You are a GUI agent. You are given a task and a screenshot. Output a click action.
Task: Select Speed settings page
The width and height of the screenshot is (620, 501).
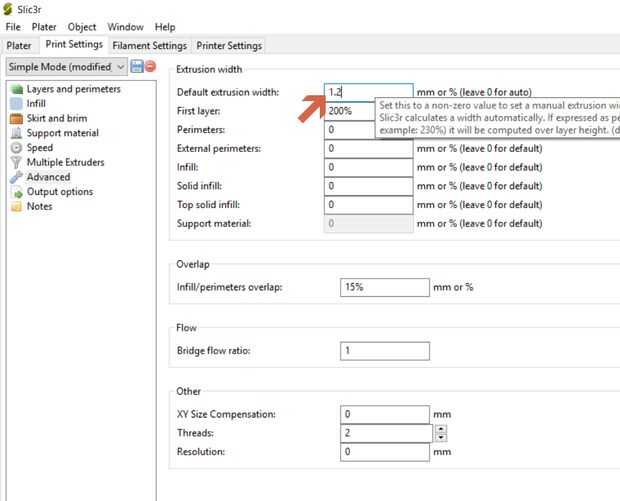click(x=40, y=147)
